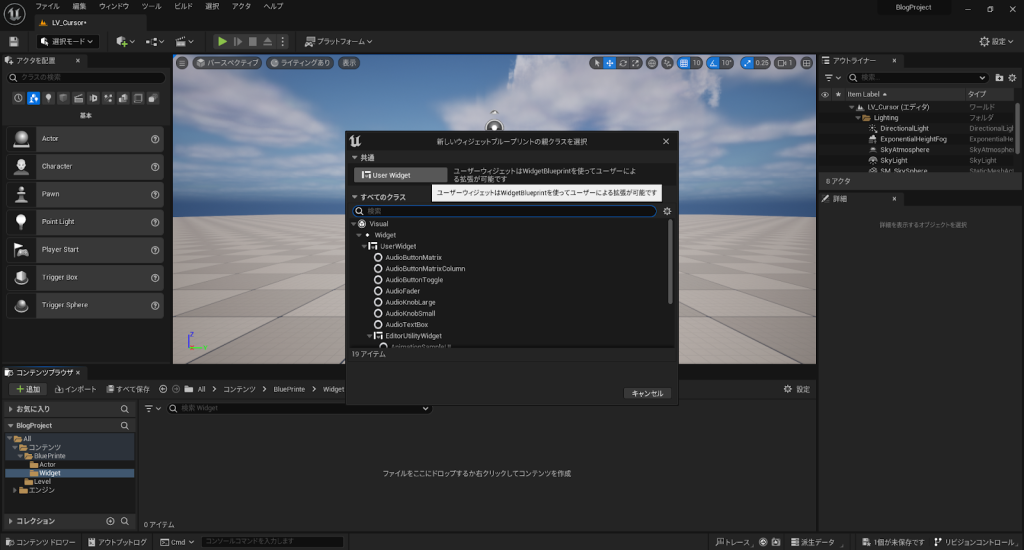Screen dimensions: 1024x550
Task: Toggle the Outliner visibility eye column
Action: [x=825, y=94]
